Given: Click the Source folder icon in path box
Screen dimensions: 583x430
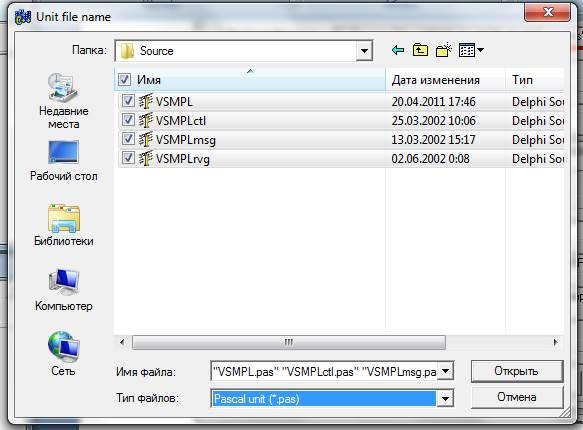Looking at the screenshot, I should coord(127,51).
